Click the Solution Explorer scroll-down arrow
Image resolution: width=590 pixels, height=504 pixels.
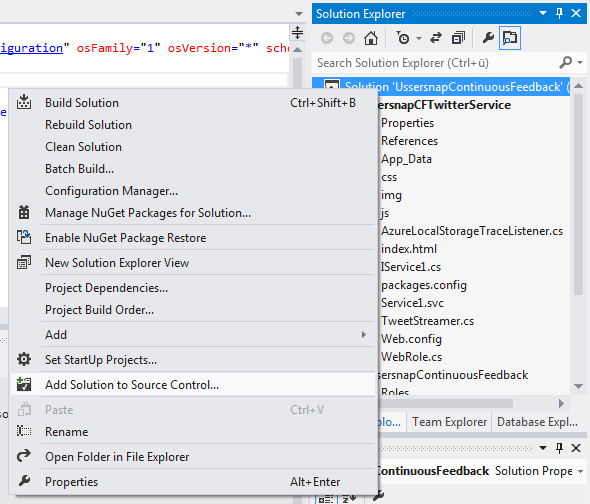[x=579, y=386]
